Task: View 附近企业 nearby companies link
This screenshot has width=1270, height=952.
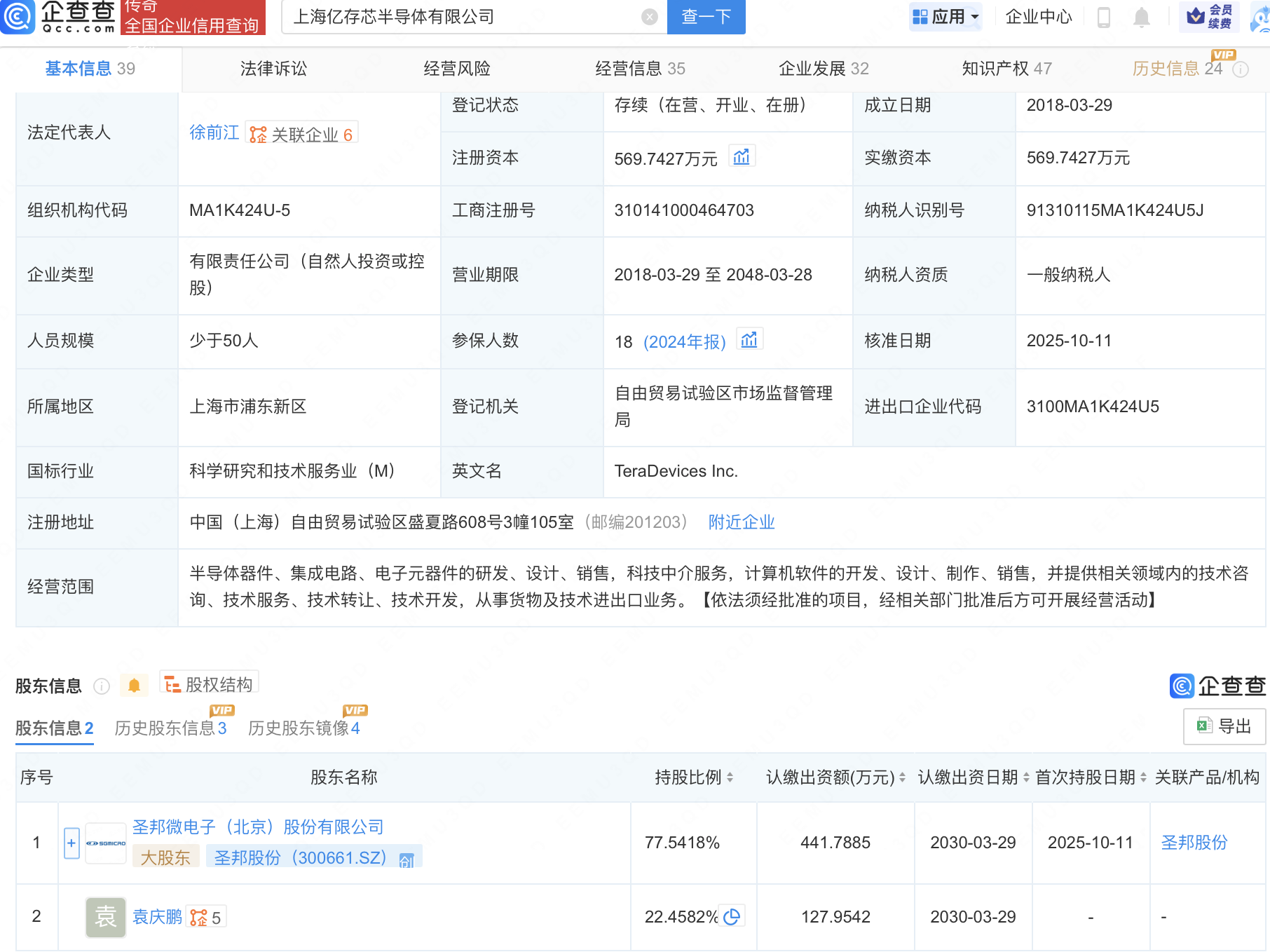Action: (x=741, y=522)
